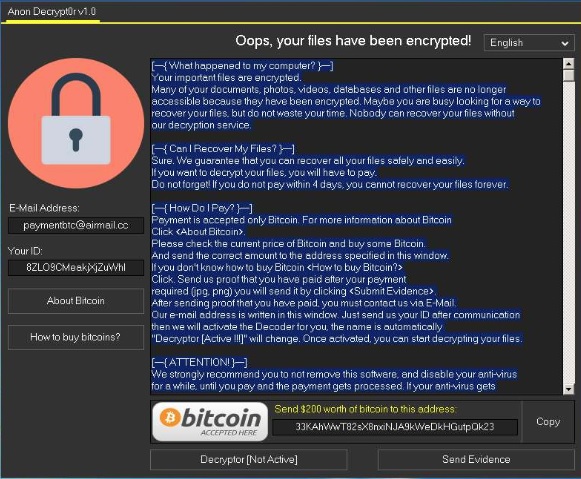The image size is (581, 479).
Task: Click the Bitcoin accepted here logo
Action: pos(210,422)
